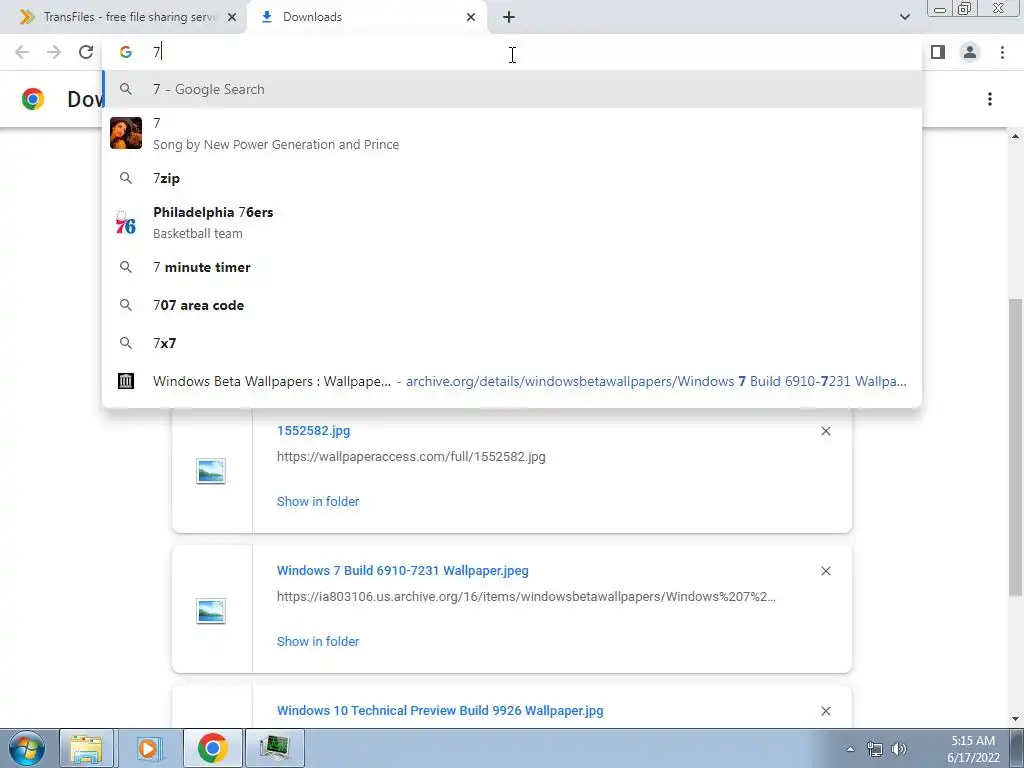Open the Windows Start button

point(26,748)
